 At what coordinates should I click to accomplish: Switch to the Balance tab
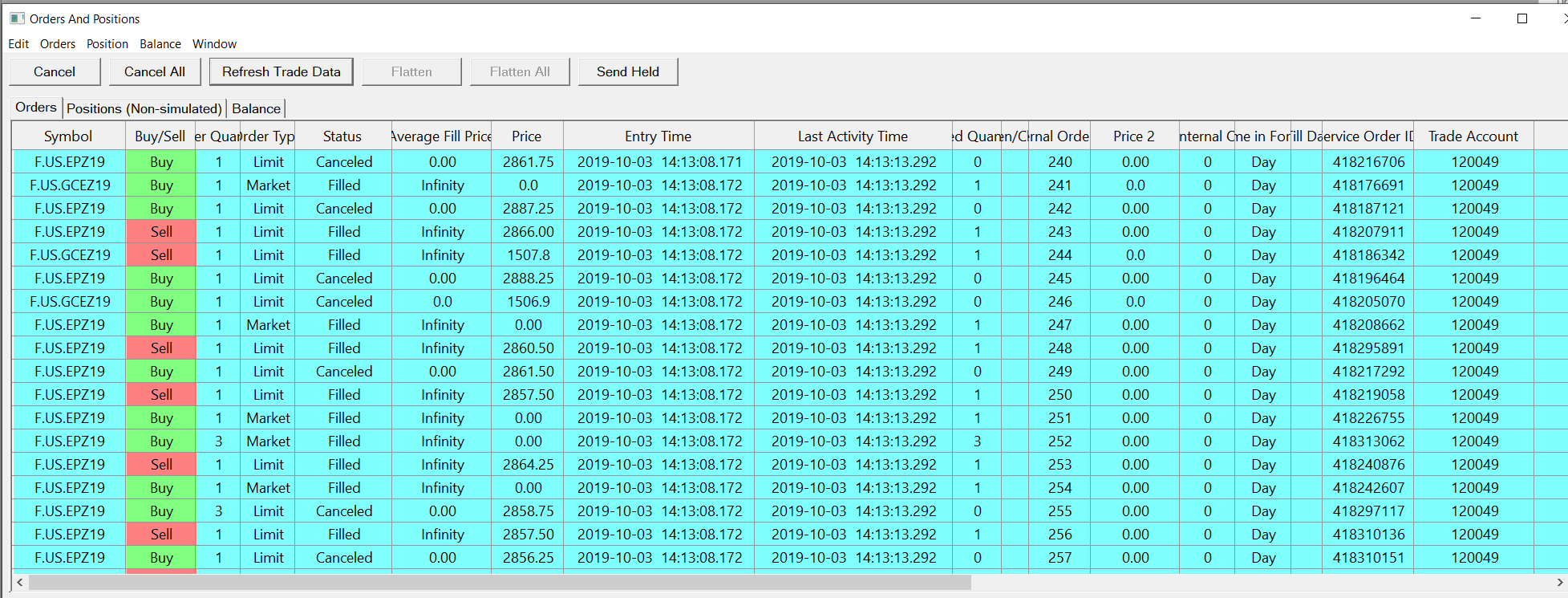click(256, 108)
